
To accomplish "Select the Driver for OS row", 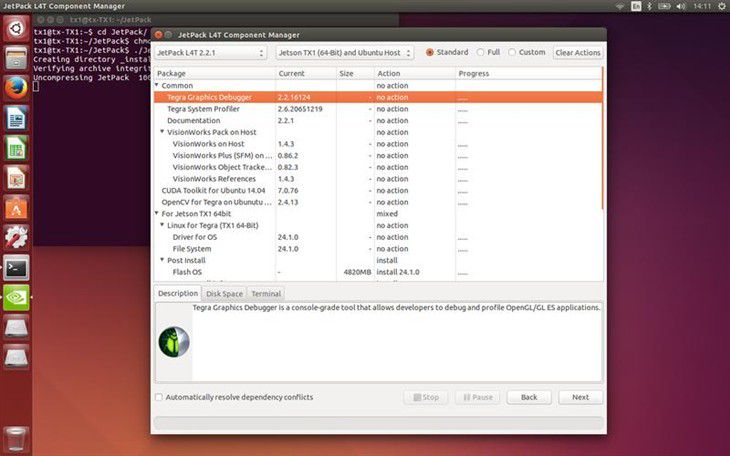I will [x=378, y=237].
